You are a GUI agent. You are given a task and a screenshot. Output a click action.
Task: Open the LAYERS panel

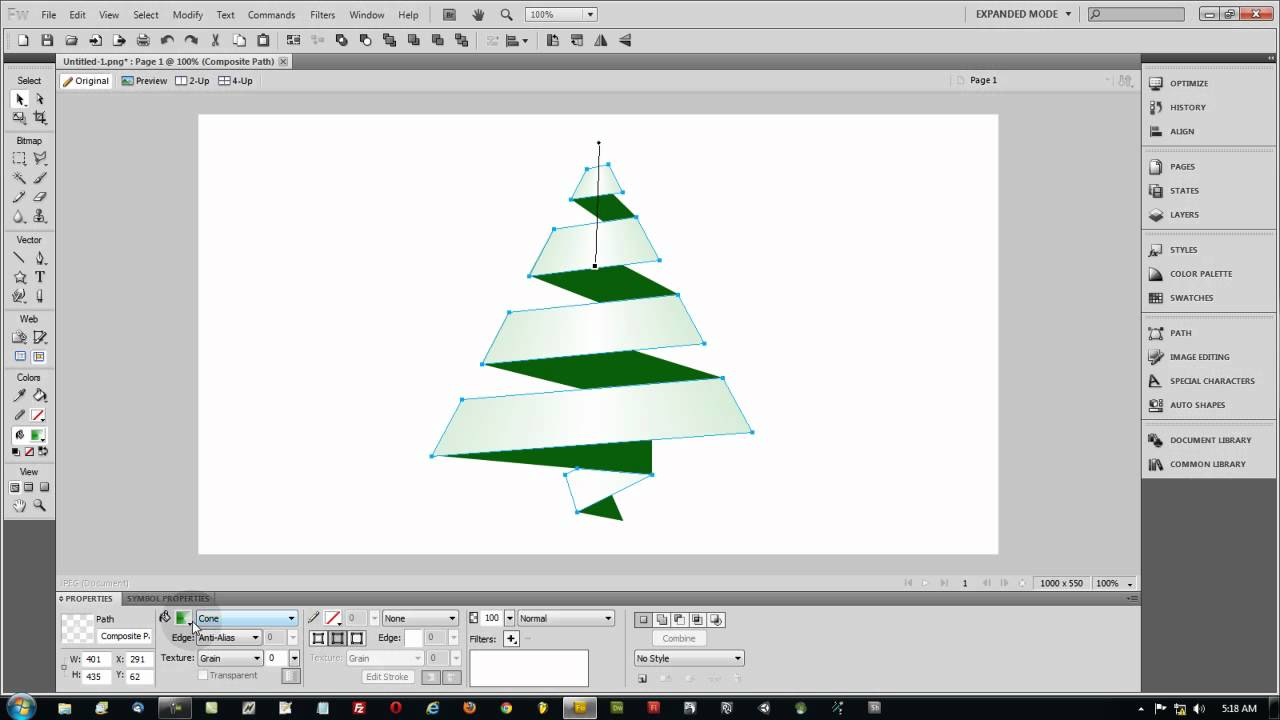pyautogui.click(x=1184, y=214)
